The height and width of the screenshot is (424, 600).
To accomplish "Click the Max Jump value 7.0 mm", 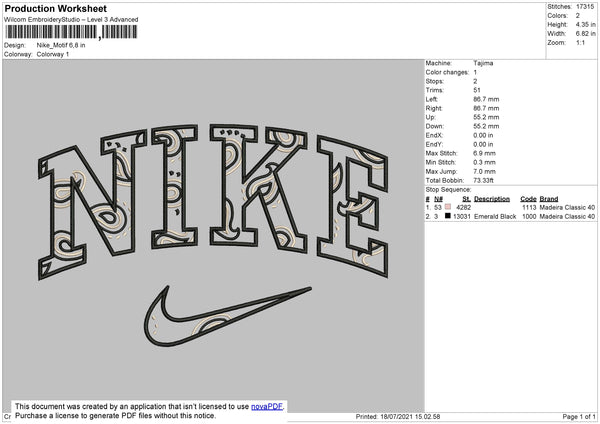I will (x=484, y=171).
